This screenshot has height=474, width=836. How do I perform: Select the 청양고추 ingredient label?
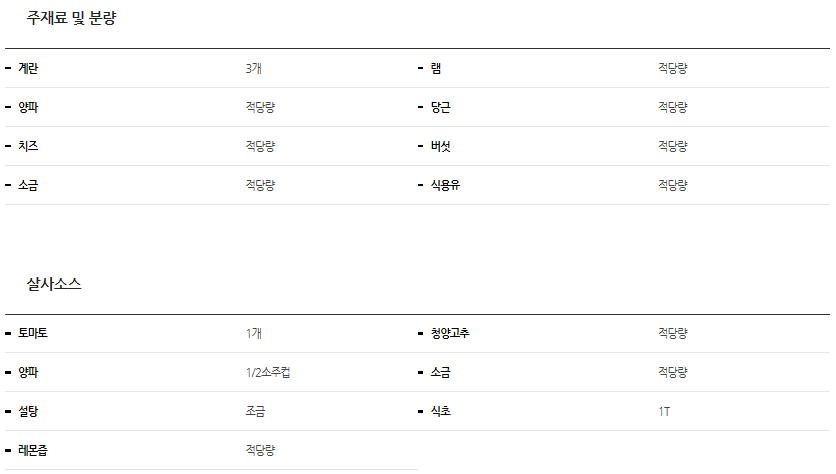pos(450,334)
